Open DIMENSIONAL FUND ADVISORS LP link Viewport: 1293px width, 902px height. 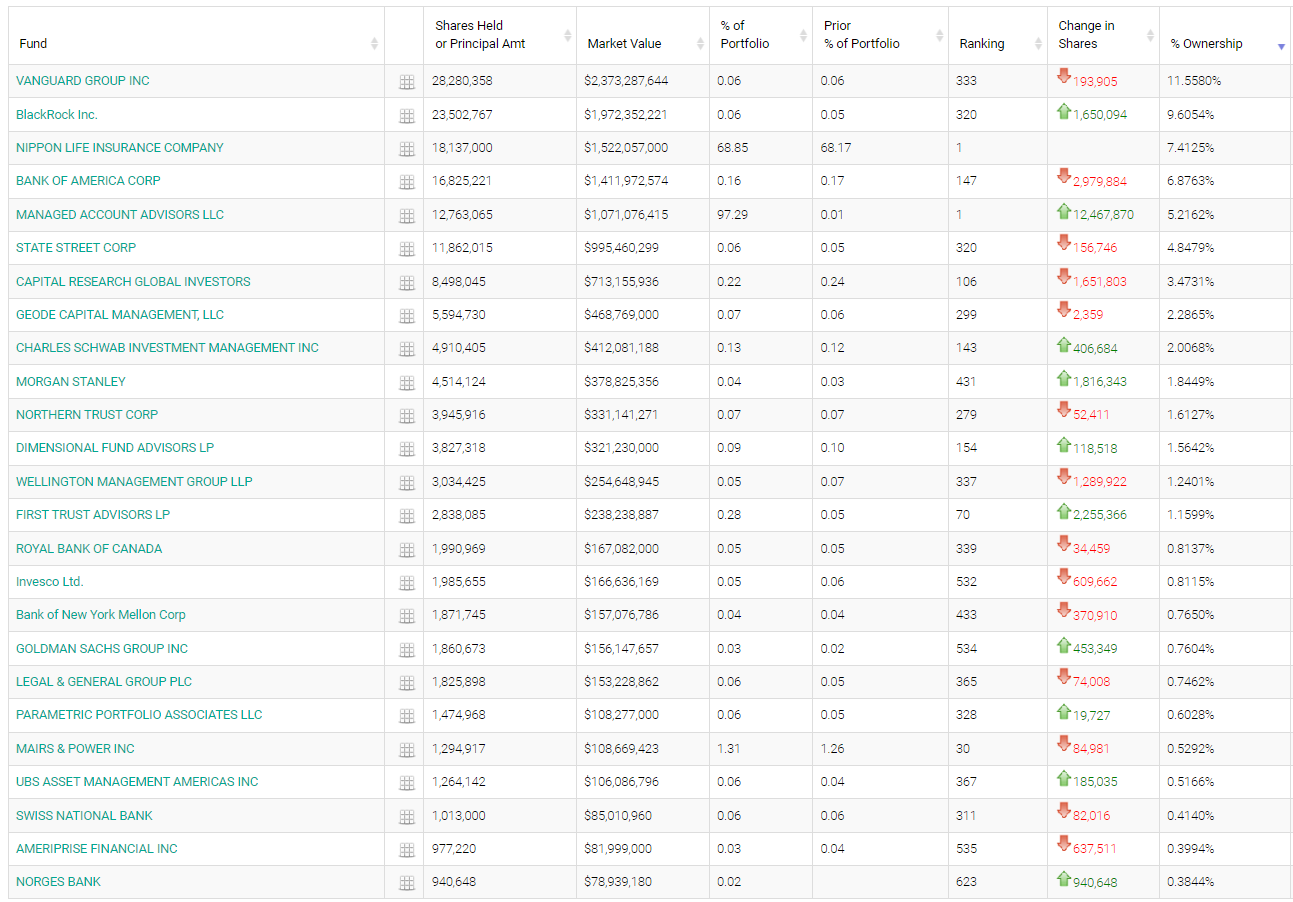click(115, 448)
